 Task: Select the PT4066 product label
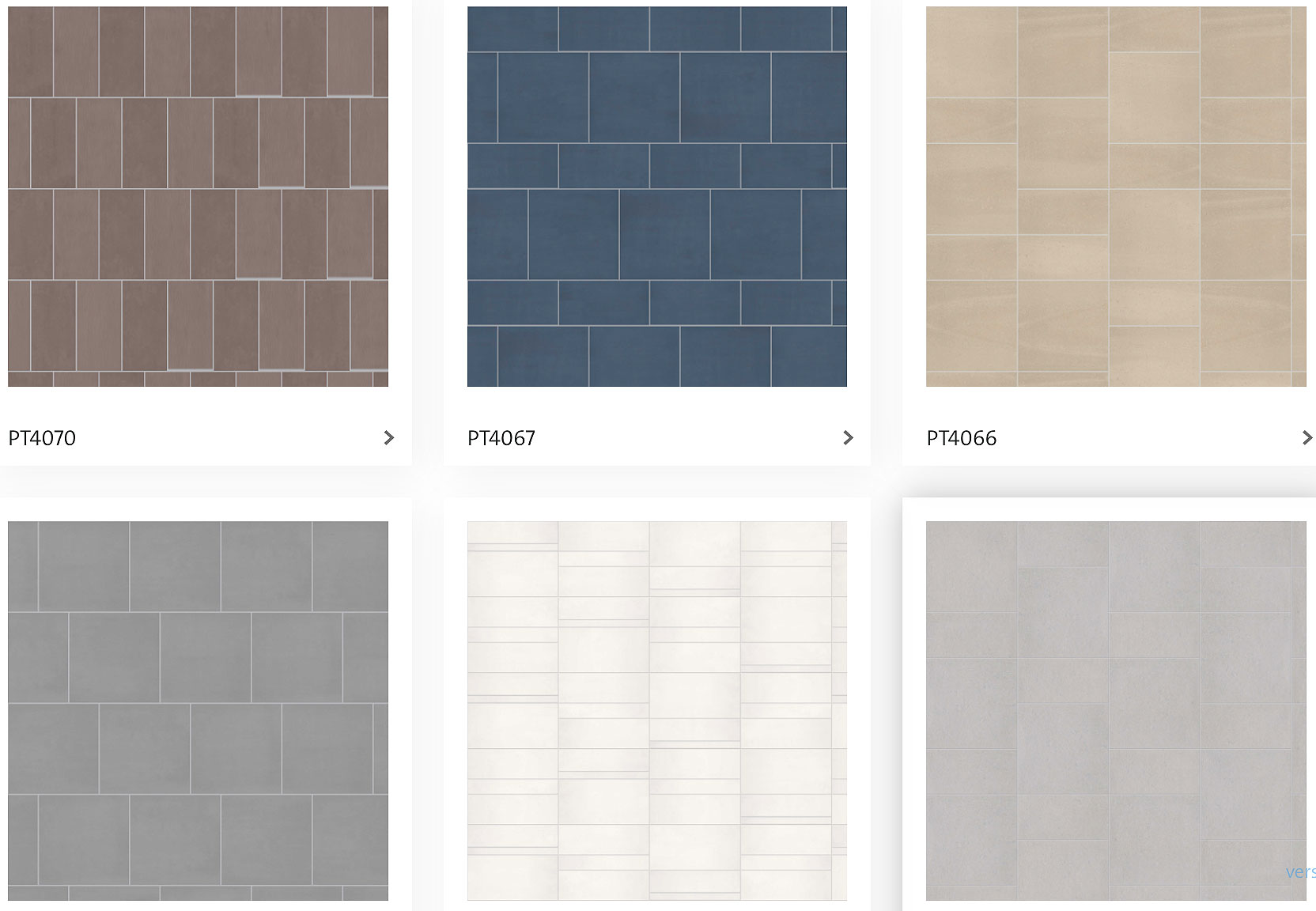(962, 438)
